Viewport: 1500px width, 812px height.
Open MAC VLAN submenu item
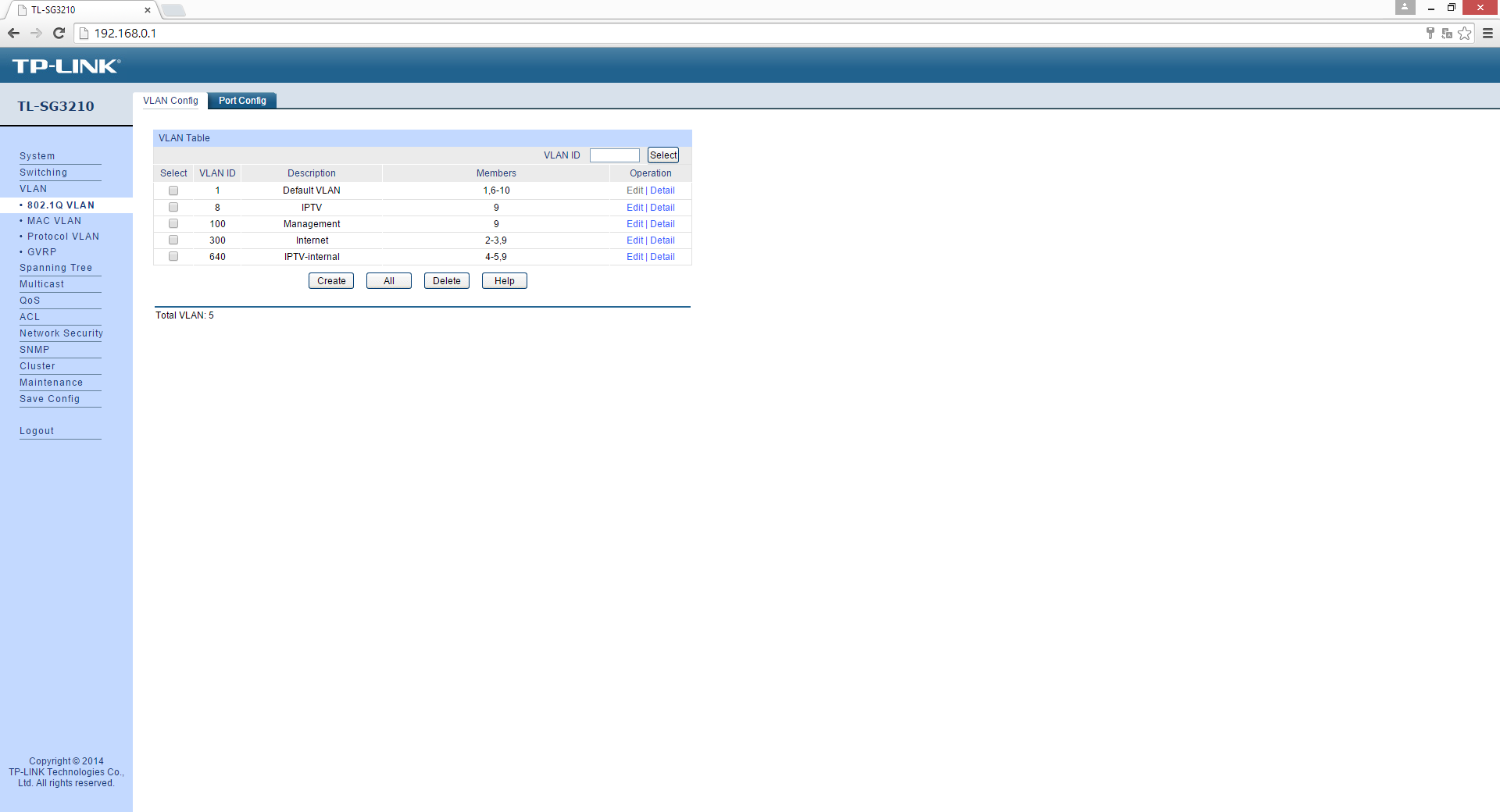(x=54, y=221)
